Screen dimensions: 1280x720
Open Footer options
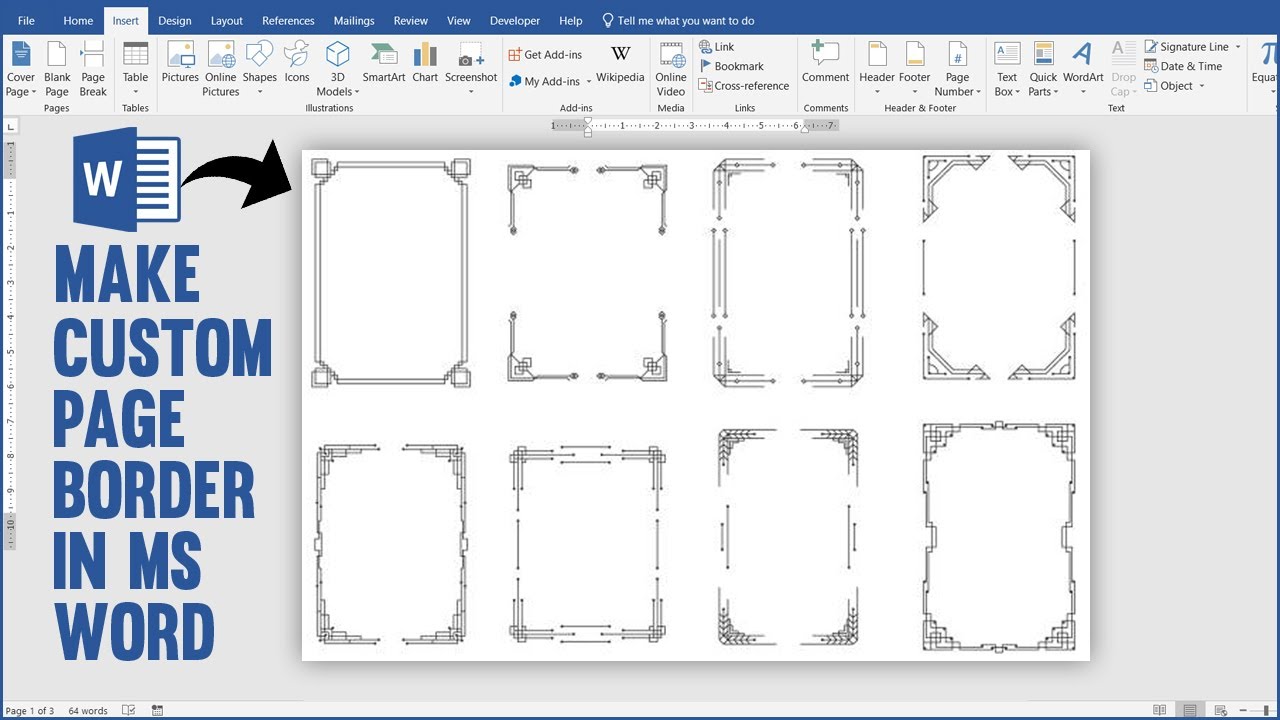[x=915, y=69]
